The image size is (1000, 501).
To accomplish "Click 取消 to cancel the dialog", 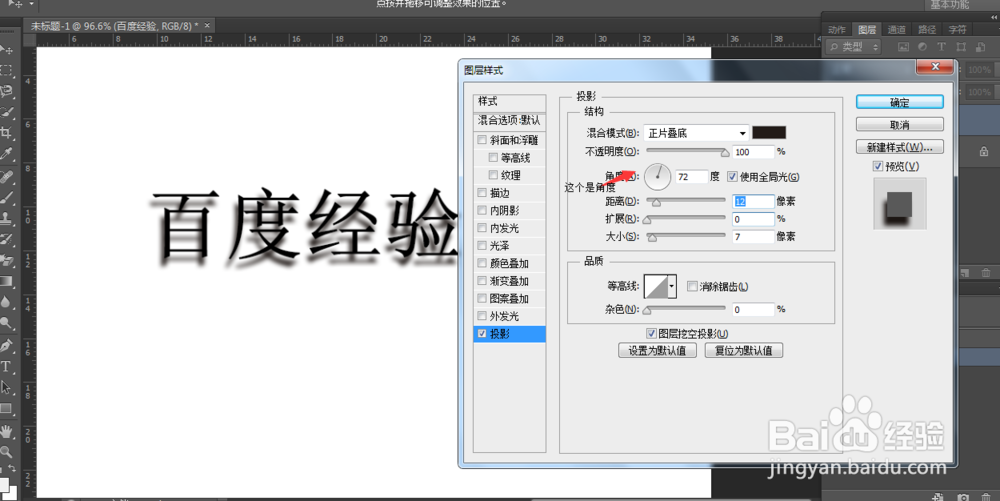I will pyautogui.click(x=899, y=124).
